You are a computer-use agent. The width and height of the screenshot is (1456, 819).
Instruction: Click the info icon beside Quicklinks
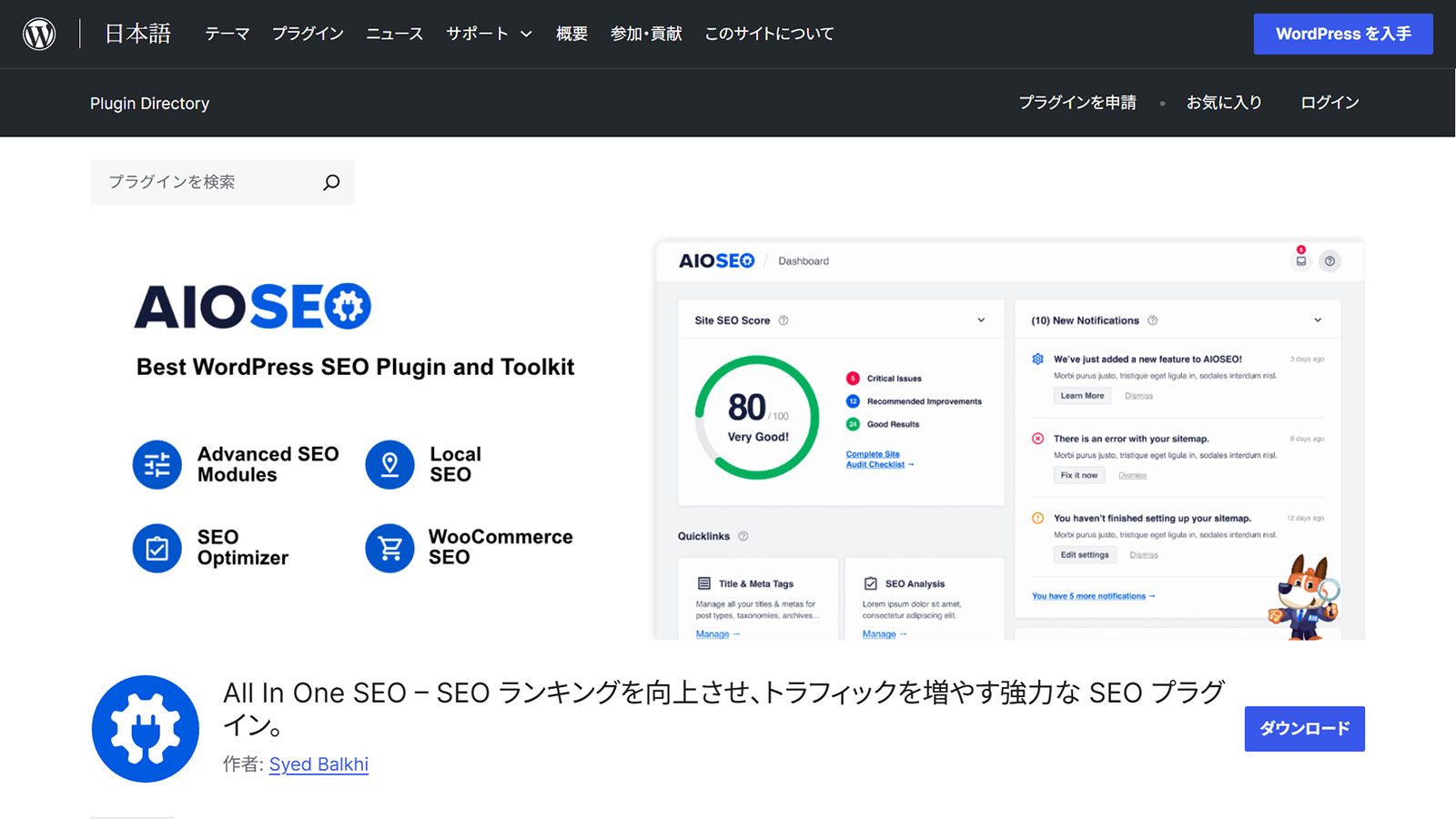[x=743, y=536]
